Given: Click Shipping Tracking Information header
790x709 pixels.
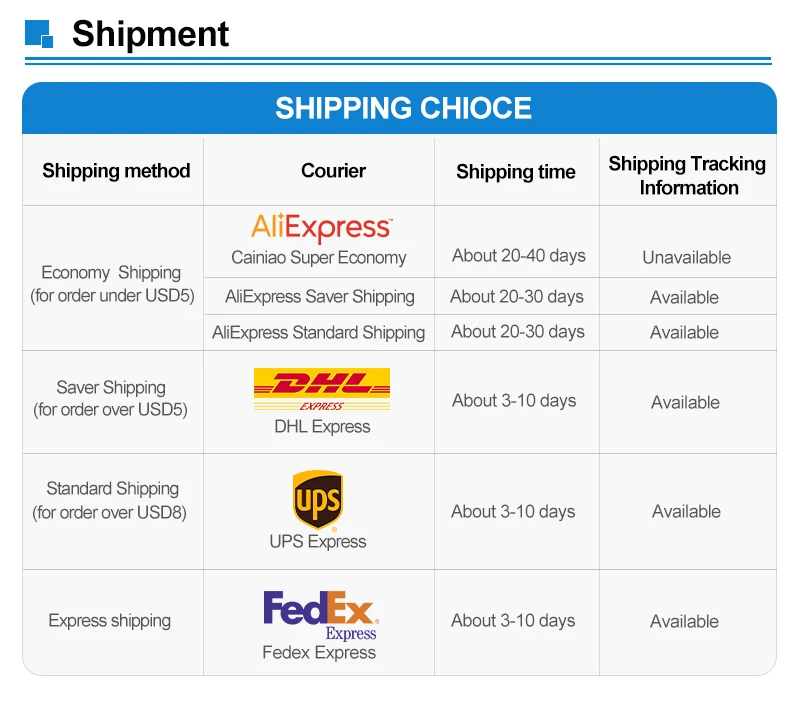Looking at the screenshot, I should [687, 176].
